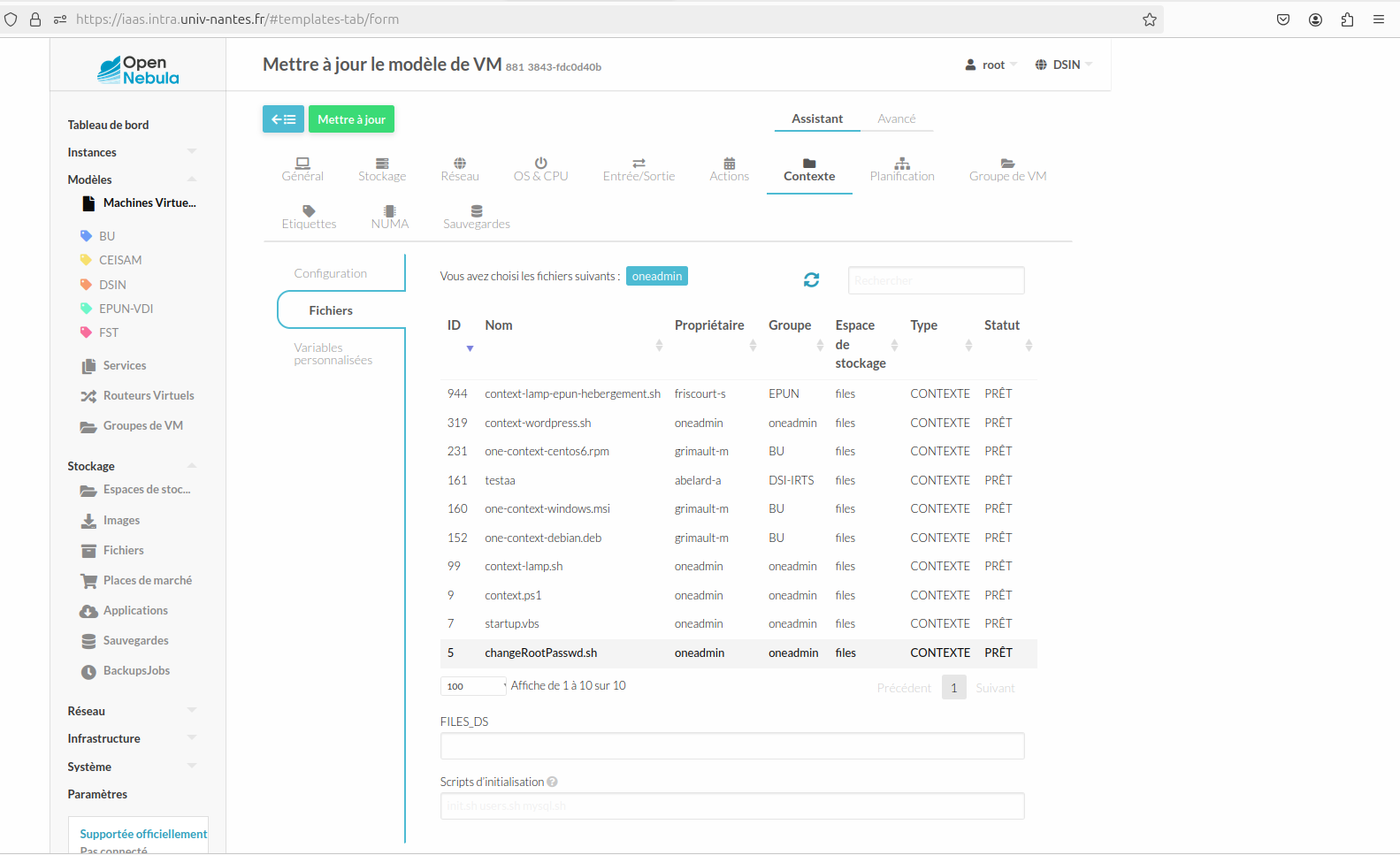Sort by Nom column arrows

(x=659, y=345)
